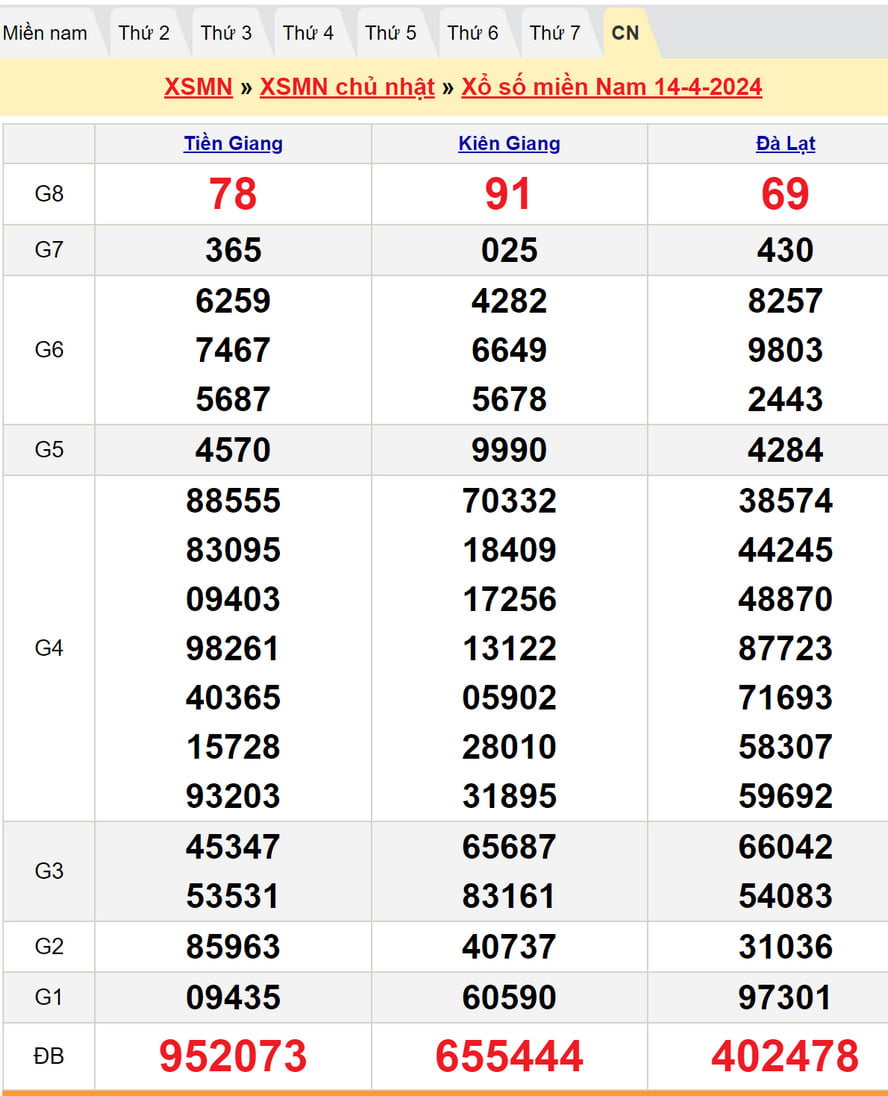Open the Tiền Giang province link

233,144
